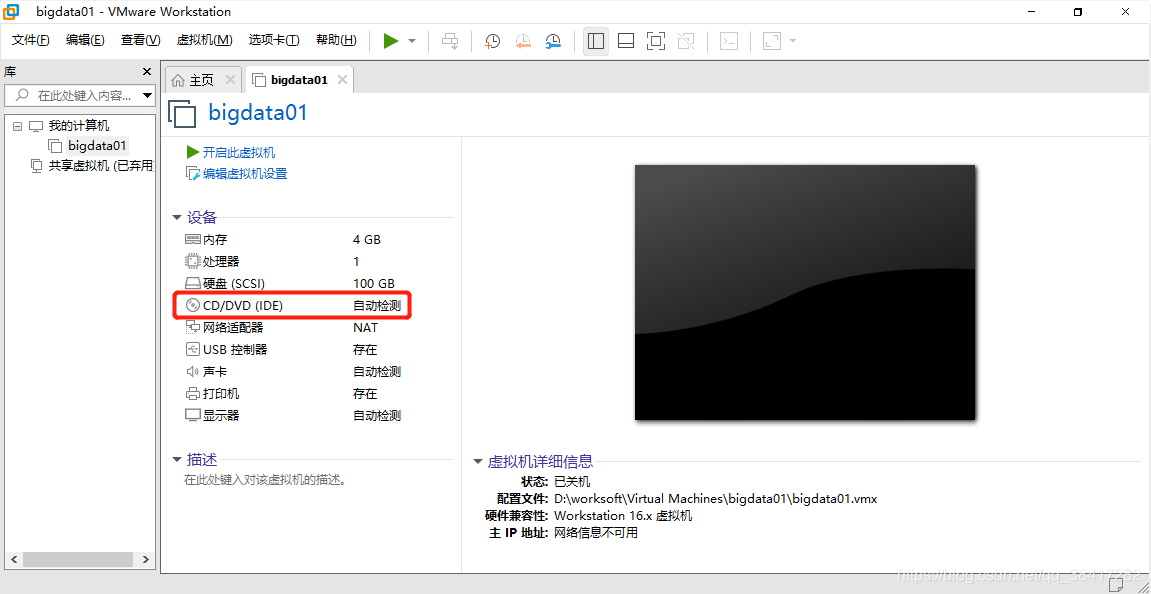Click the Revert to Snapshot icon
1151x594 pixels.
[523, 41]
